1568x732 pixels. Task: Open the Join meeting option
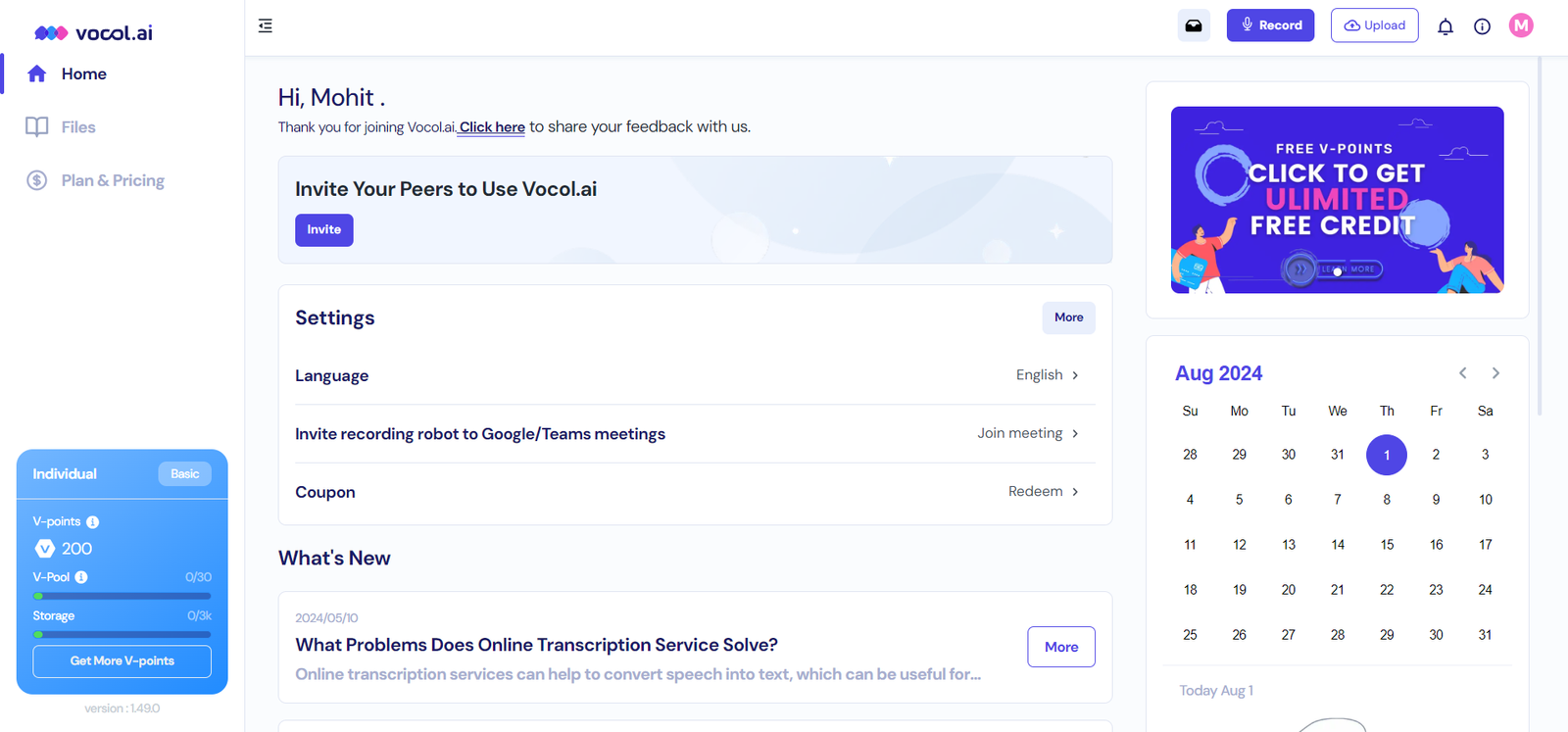[1027, 433]
